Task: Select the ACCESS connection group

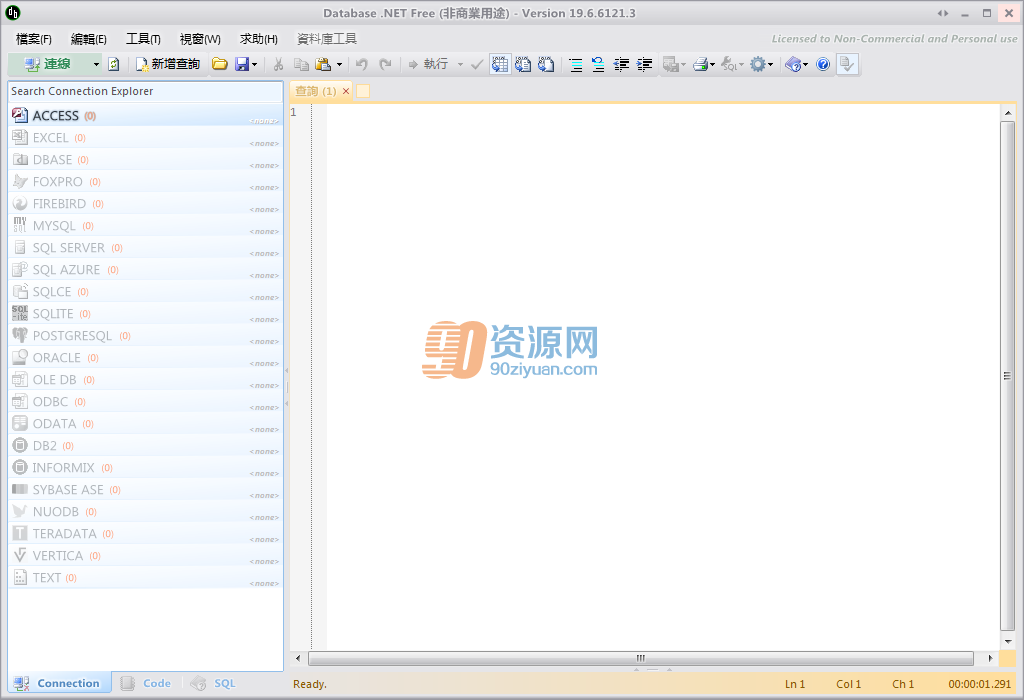Action: point(146,116)
